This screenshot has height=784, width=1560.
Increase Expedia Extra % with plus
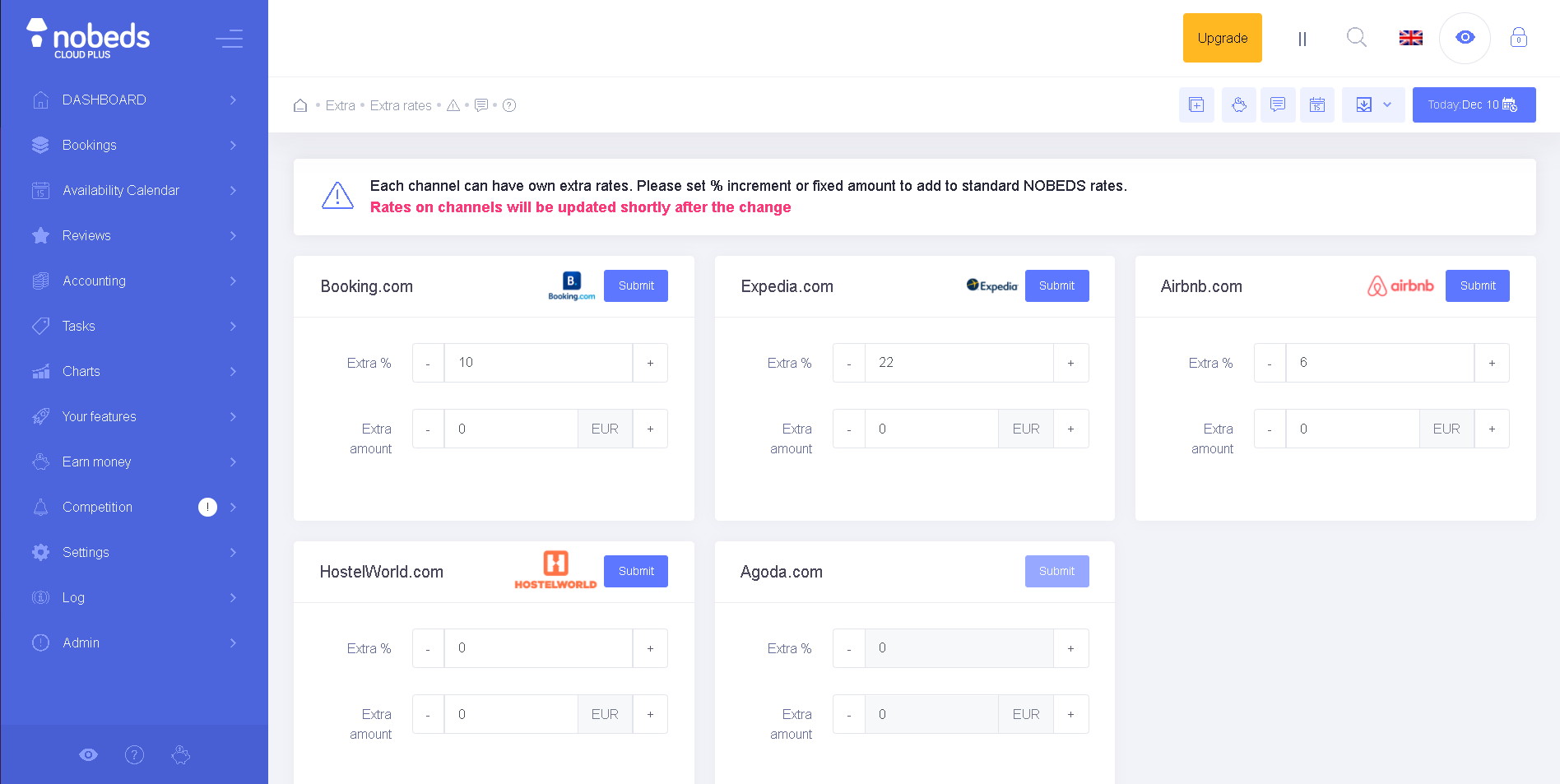(x=1070, y=363)
